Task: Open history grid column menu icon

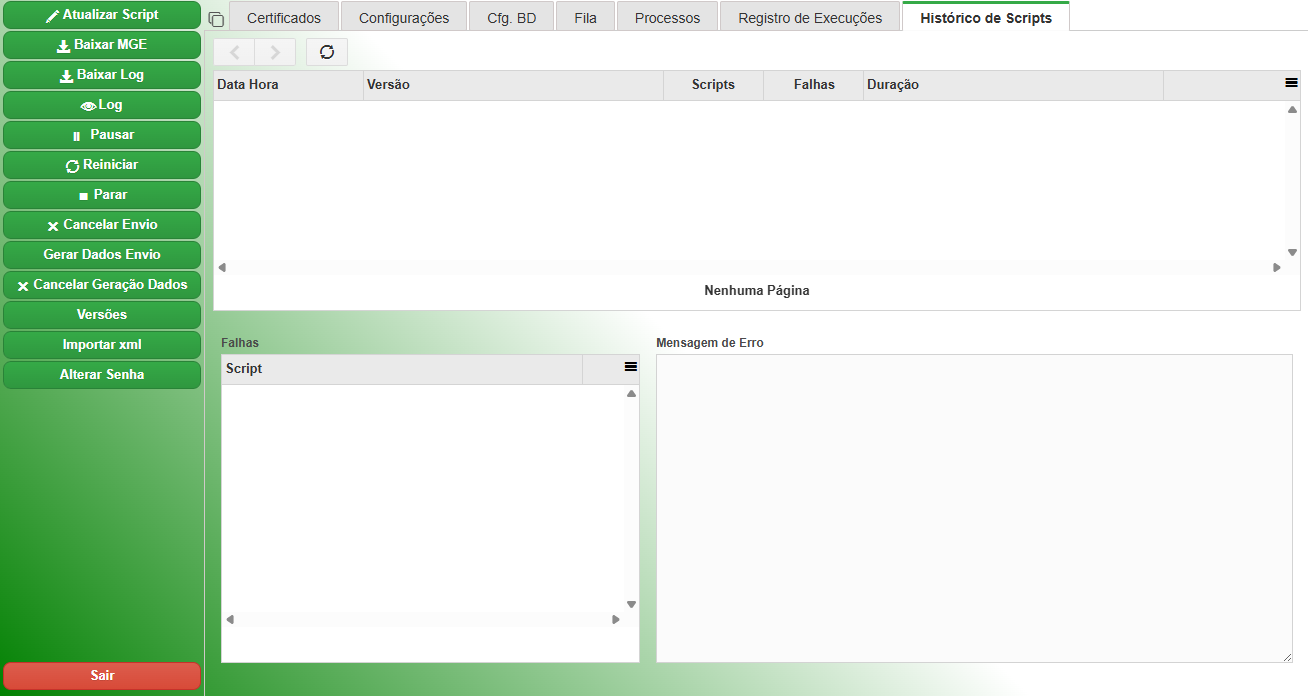Action: coord(1291,84)
